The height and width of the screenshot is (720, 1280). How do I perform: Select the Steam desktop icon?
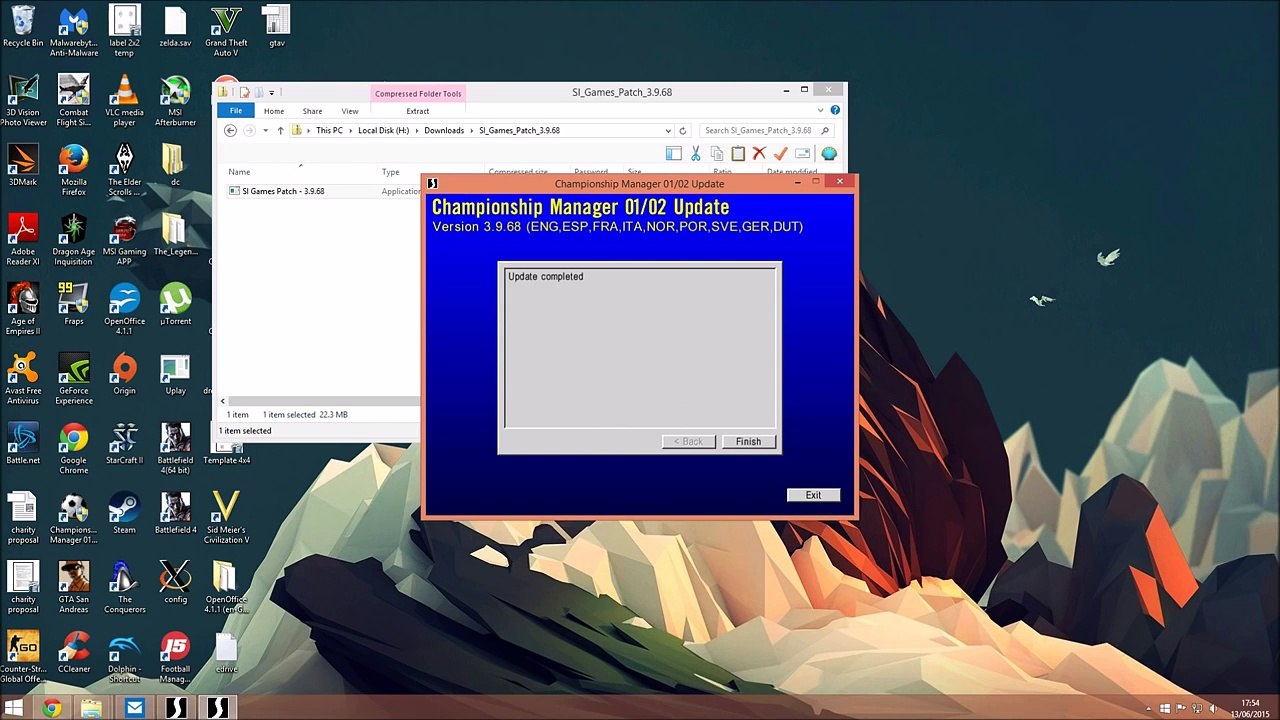point(124,514)
